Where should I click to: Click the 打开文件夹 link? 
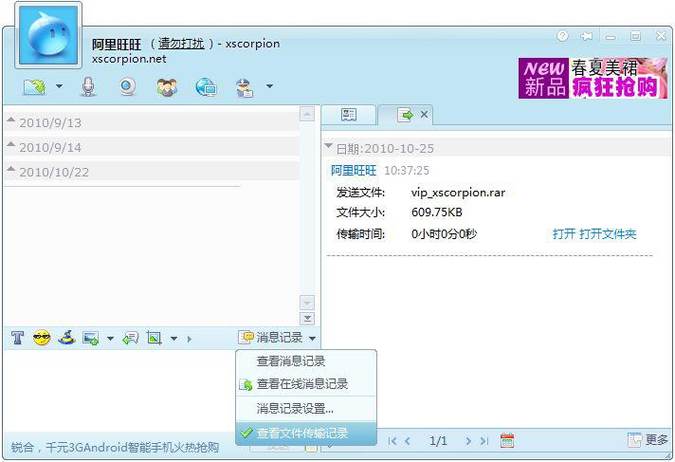point(608,234)
